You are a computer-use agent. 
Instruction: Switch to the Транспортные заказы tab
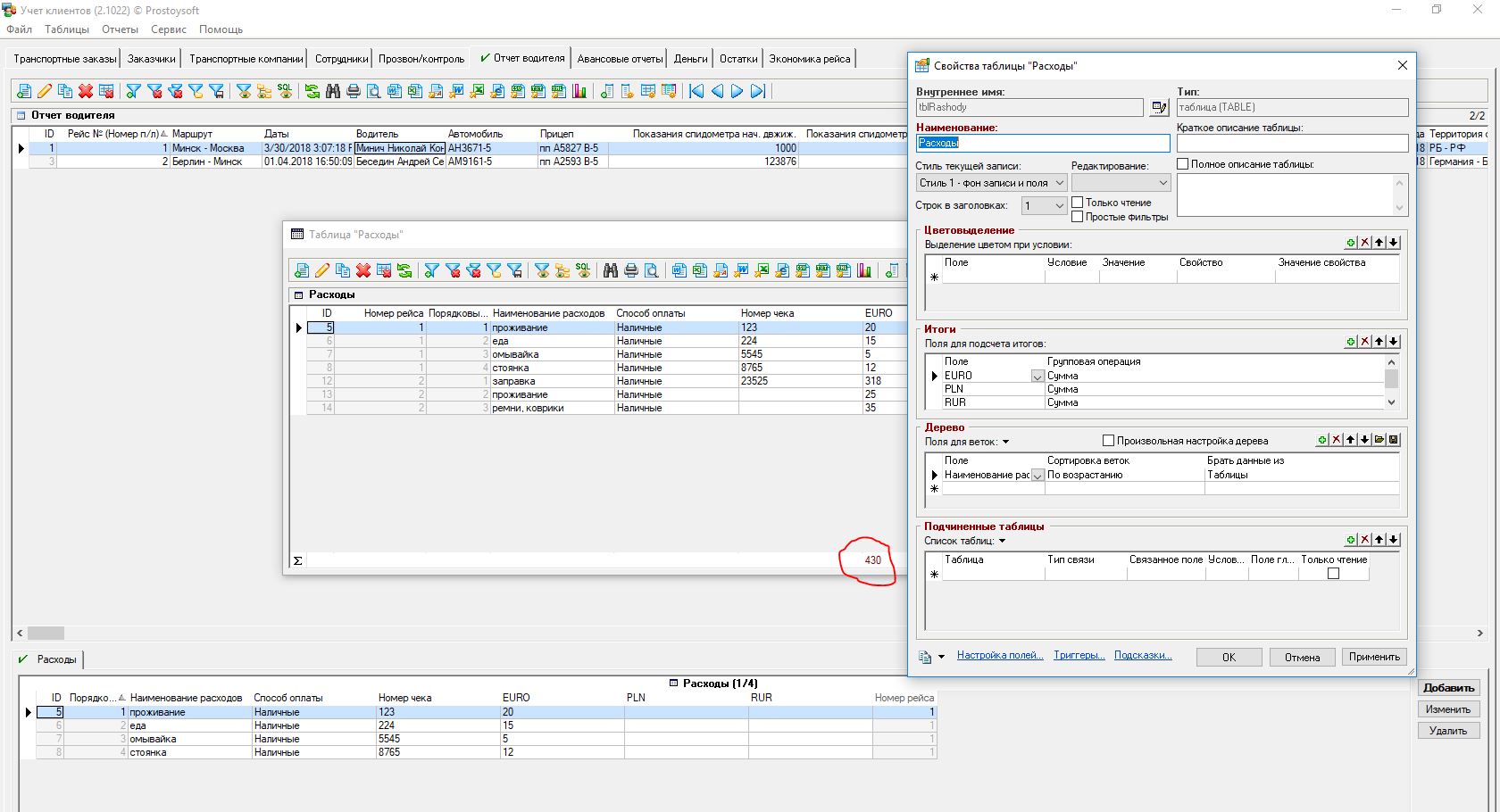click(65, 59)
